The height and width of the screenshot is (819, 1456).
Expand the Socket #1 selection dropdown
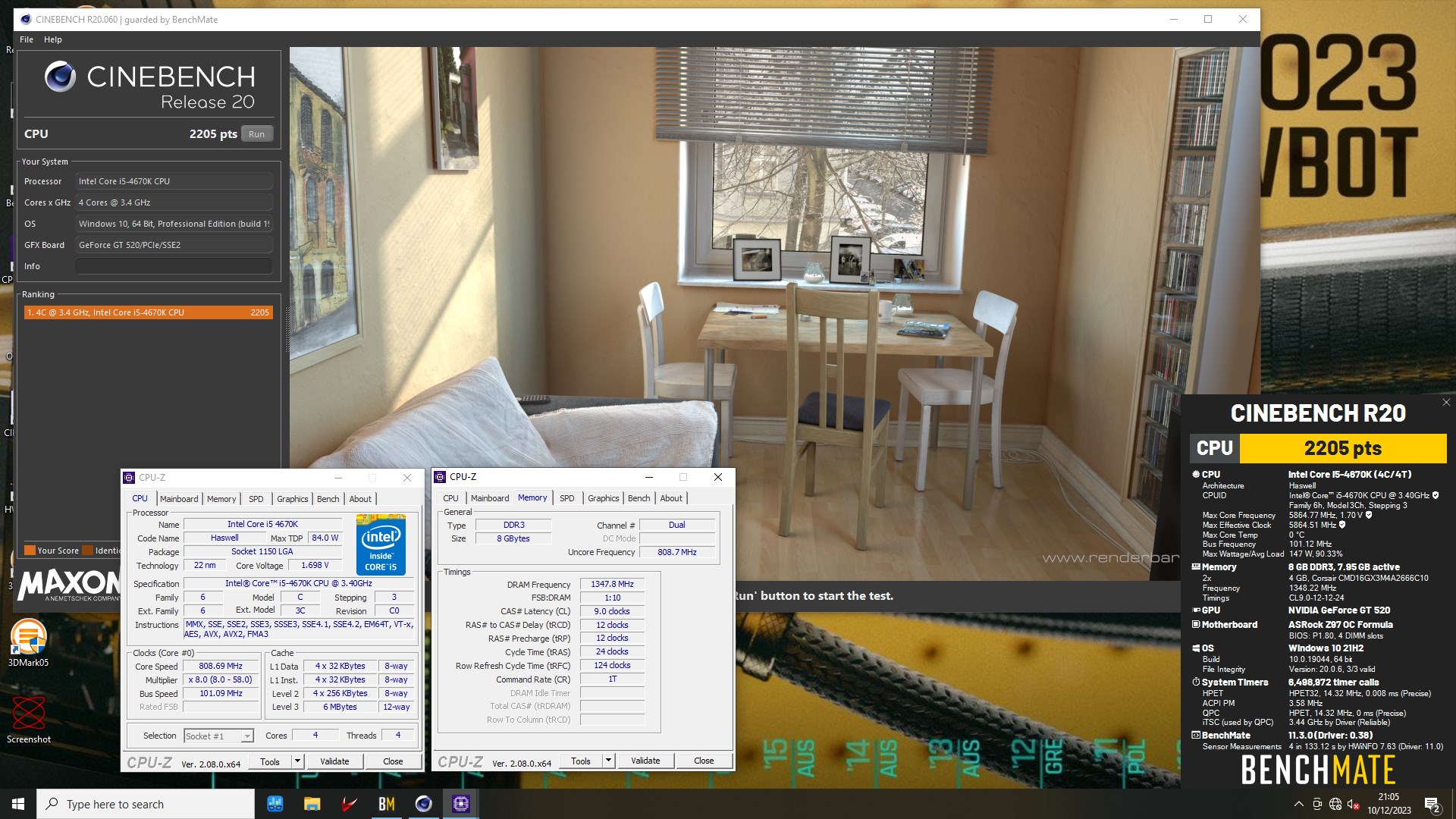point(246,736)
